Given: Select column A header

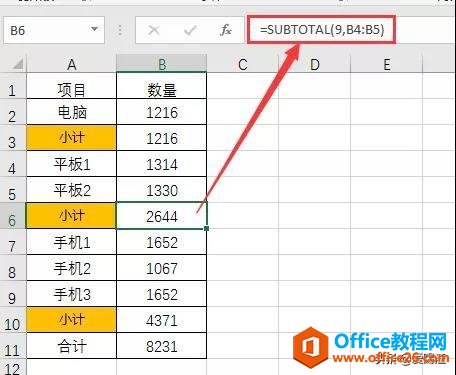Looking at the screenshot, I should tap(72, 64).
